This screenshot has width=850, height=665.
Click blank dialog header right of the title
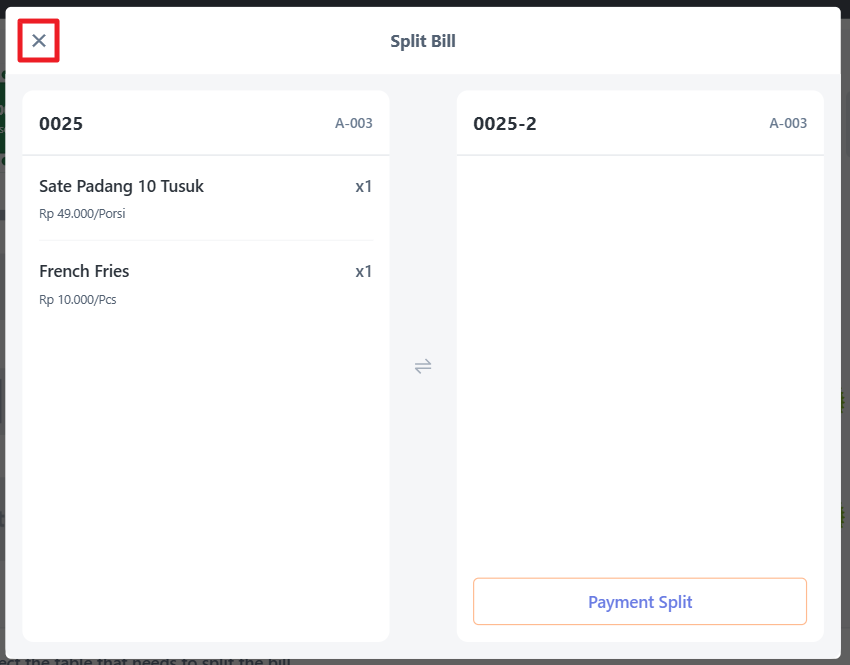pos(650,41)
